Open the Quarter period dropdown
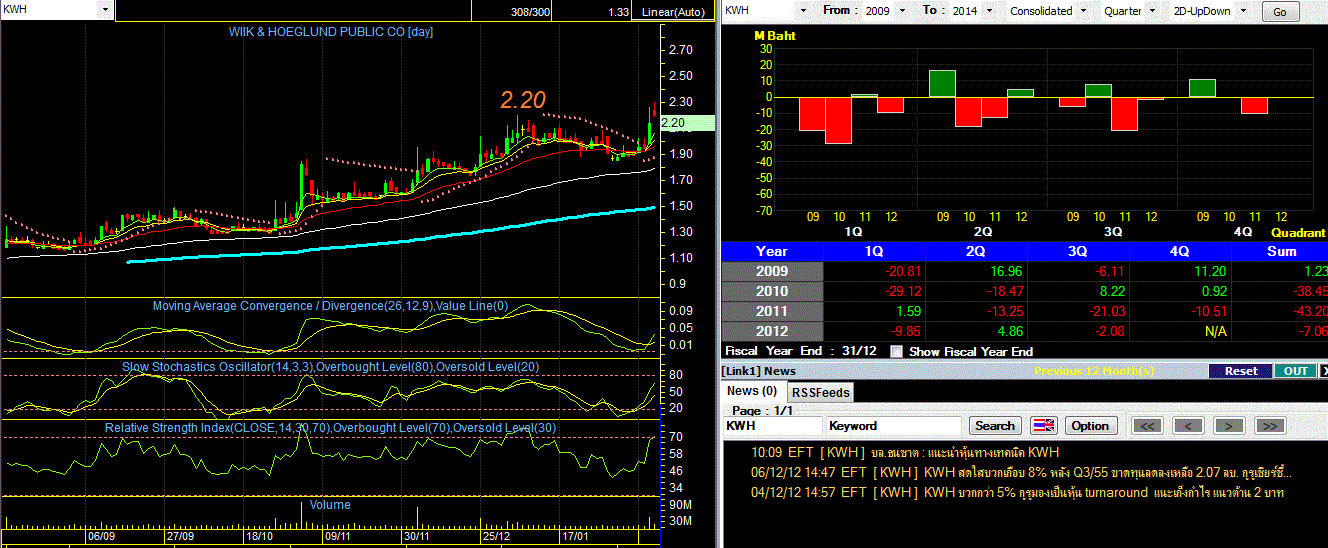 point(1151,10)
